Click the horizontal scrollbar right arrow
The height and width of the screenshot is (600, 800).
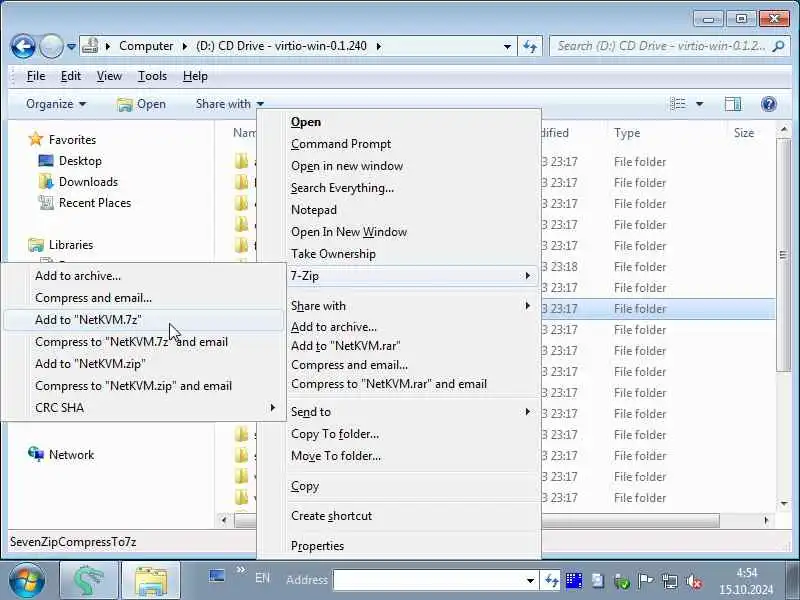[x=766, y=520]
